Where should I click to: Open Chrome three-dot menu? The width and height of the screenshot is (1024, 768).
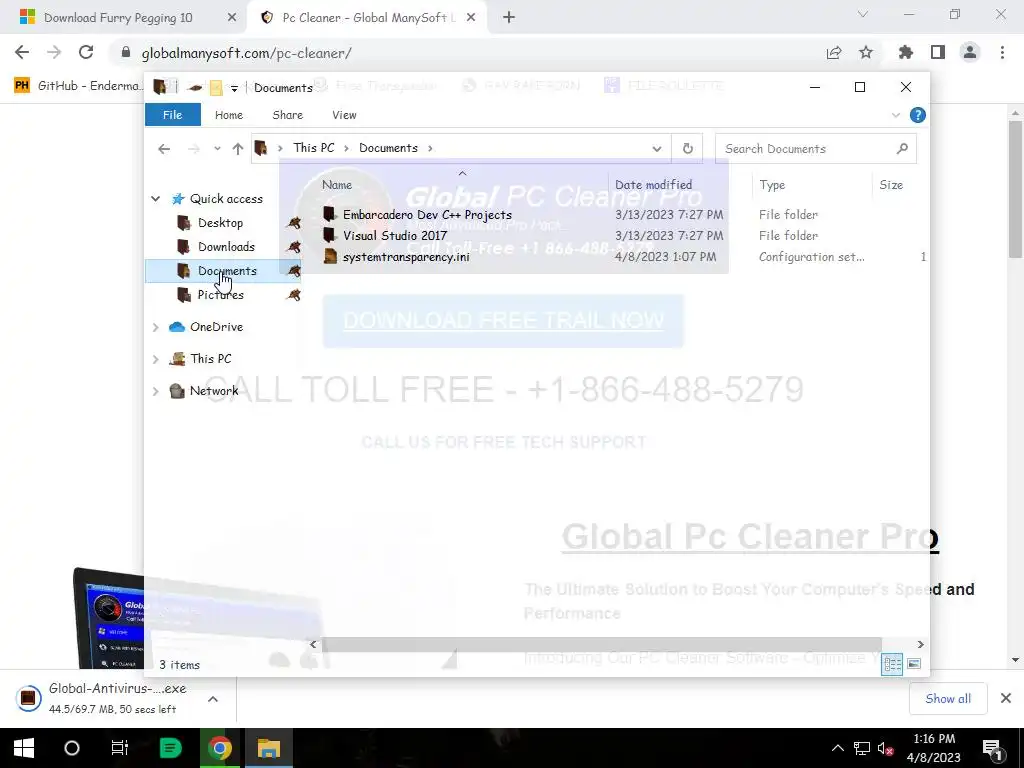click(x=1002, y=53)
